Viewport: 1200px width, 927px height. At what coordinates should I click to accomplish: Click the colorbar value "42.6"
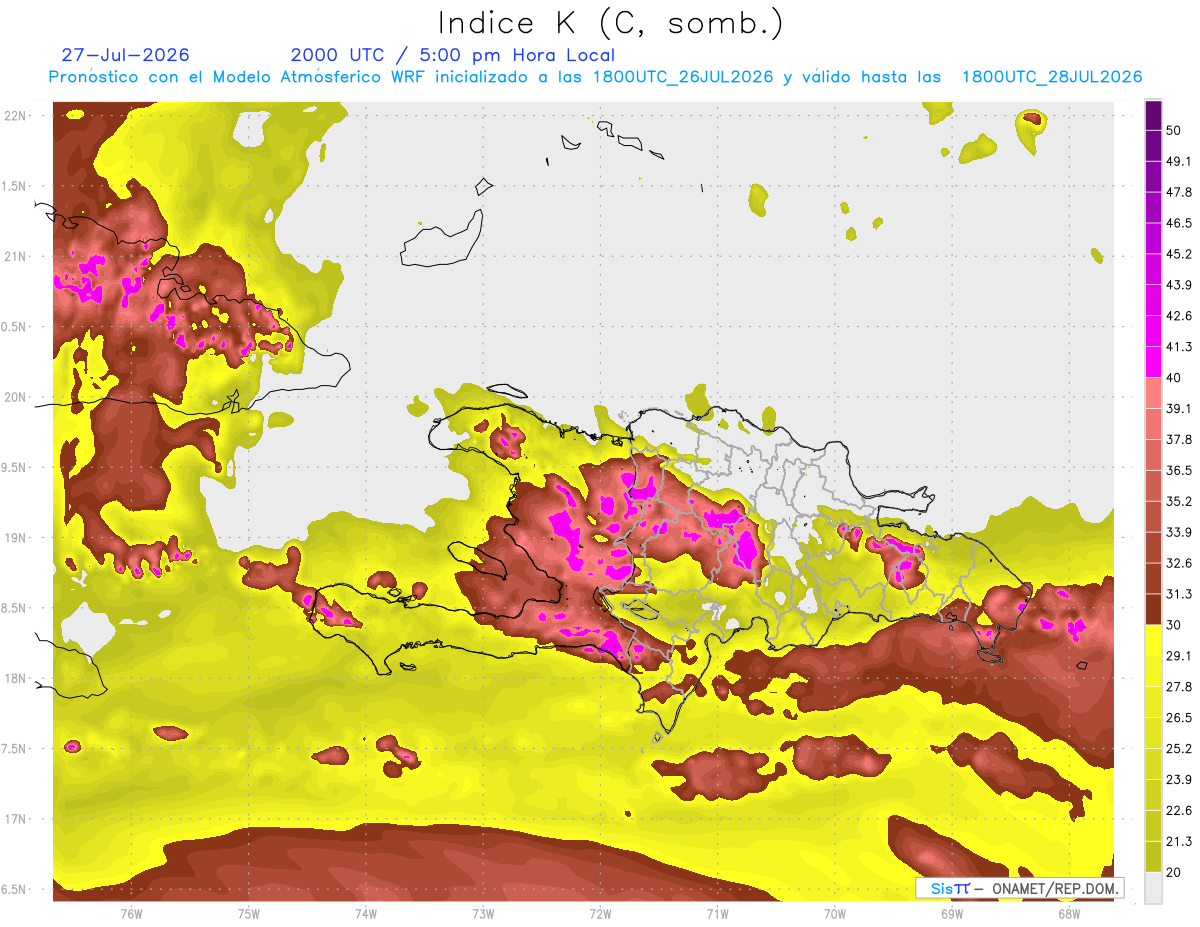(1179, 316)
